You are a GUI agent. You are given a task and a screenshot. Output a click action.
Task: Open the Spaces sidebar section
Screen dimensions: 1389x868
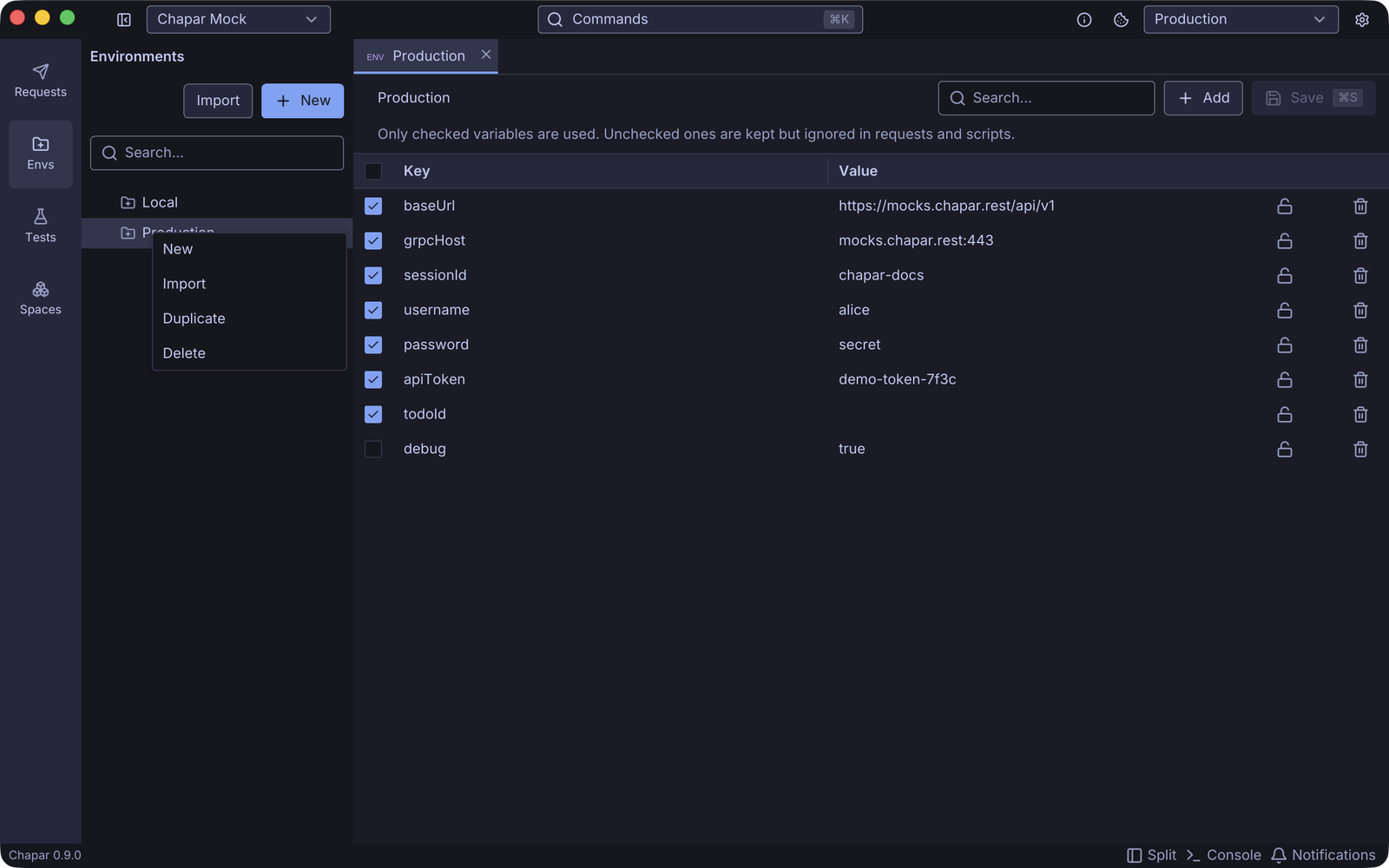pyautogui.click(x=40, y=298)
